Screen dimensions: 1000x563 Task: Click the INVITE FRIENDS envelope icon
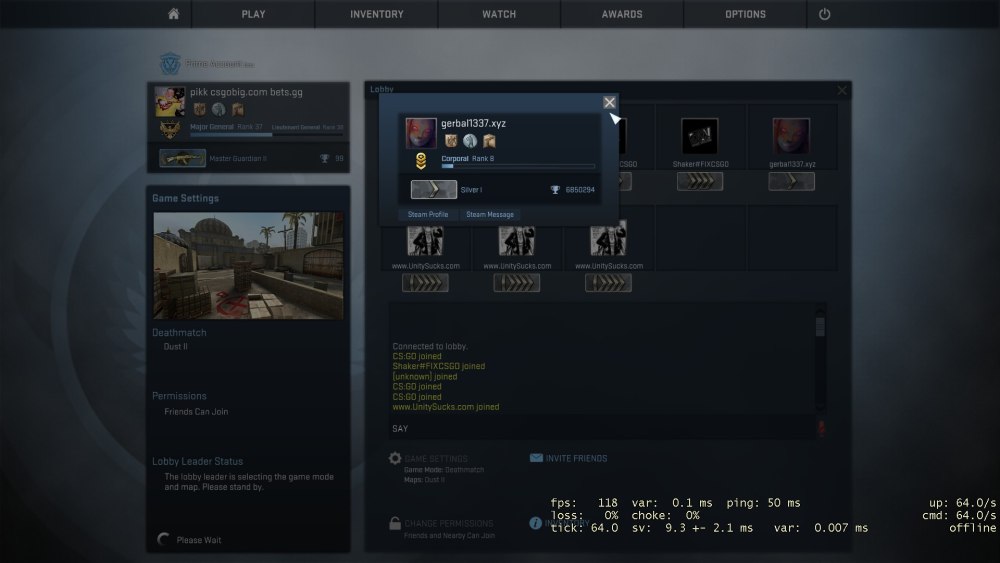coord(536,458)
